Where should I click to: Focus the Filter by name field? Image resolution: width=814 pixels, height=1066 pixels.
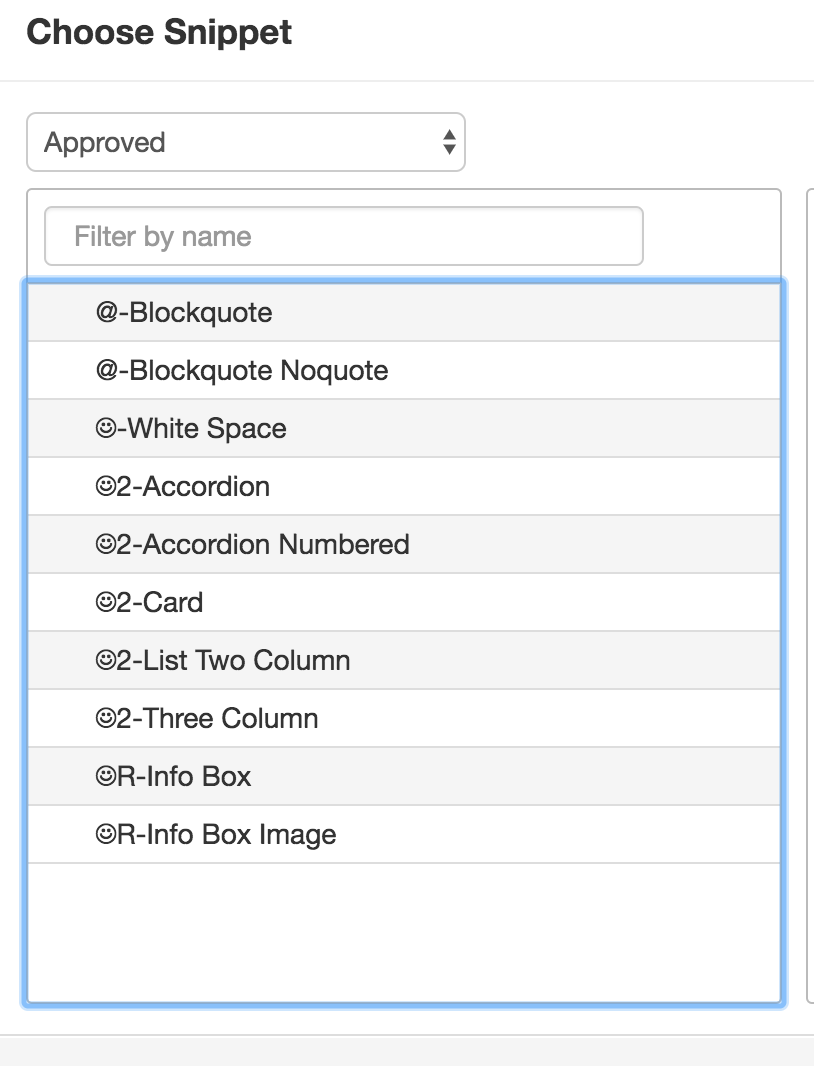pyautogui.click(x=343, y=236)
